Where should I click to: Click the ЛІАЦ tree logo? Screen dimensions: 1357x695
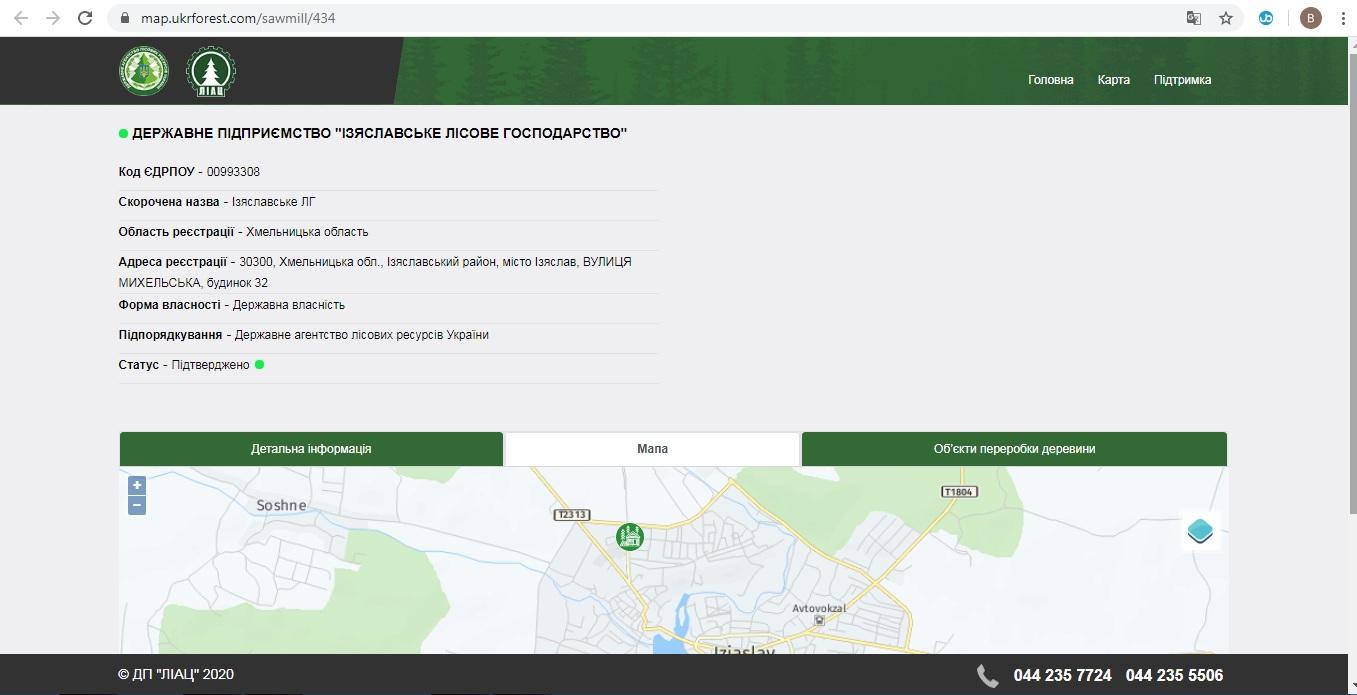(211, 72)
